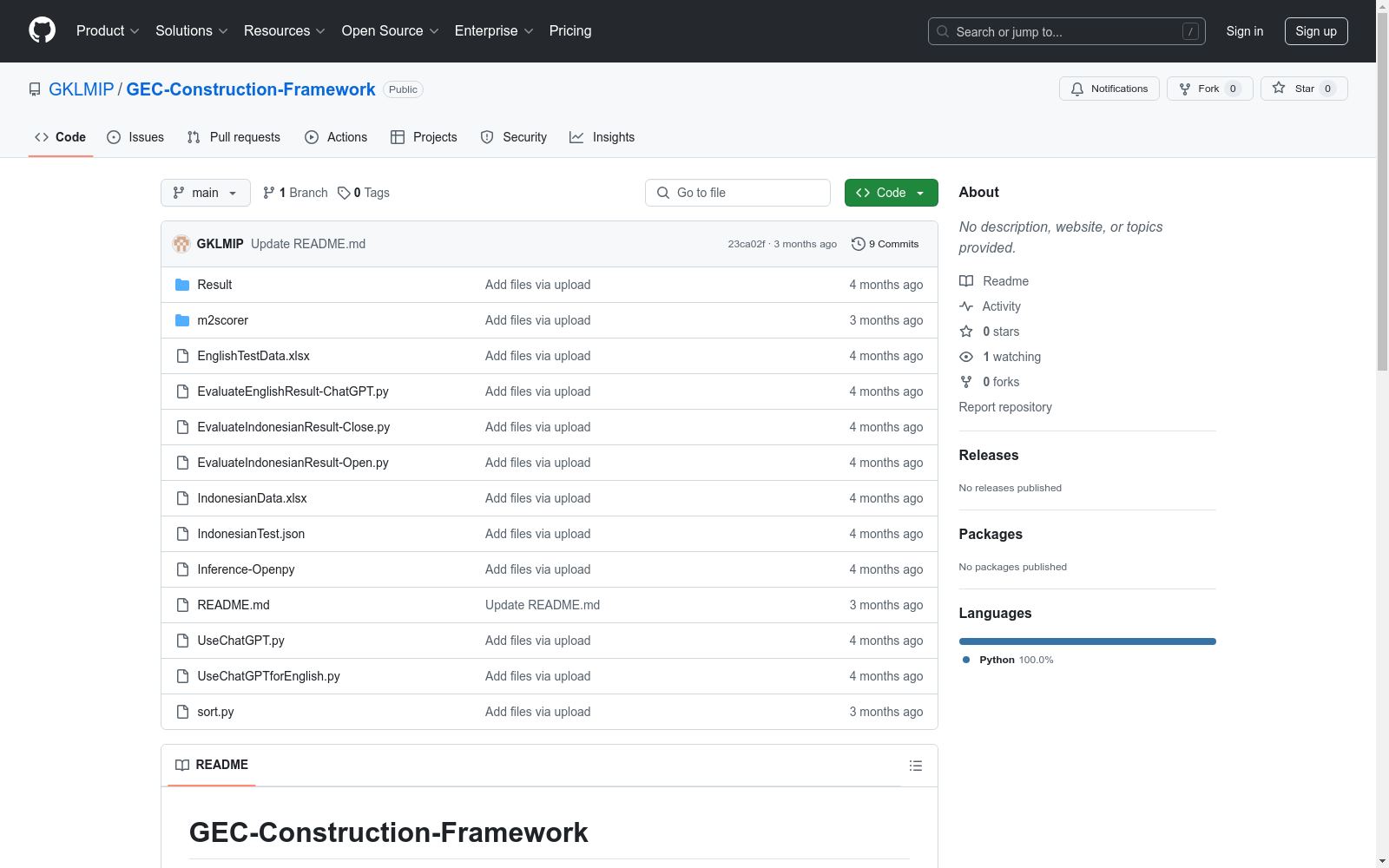Click the Fork button
The width and height of the screenshot is (1389, 868).
[1209, 89]
